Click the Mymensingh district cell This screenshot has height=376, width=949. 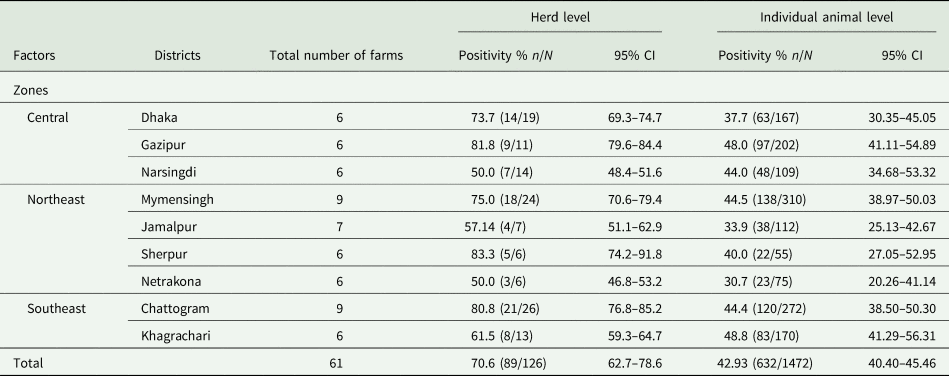(x=177, y=200)
